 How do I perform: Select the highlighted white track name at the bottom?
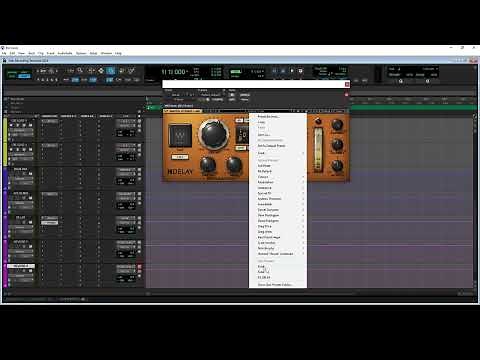click(21, 266)
